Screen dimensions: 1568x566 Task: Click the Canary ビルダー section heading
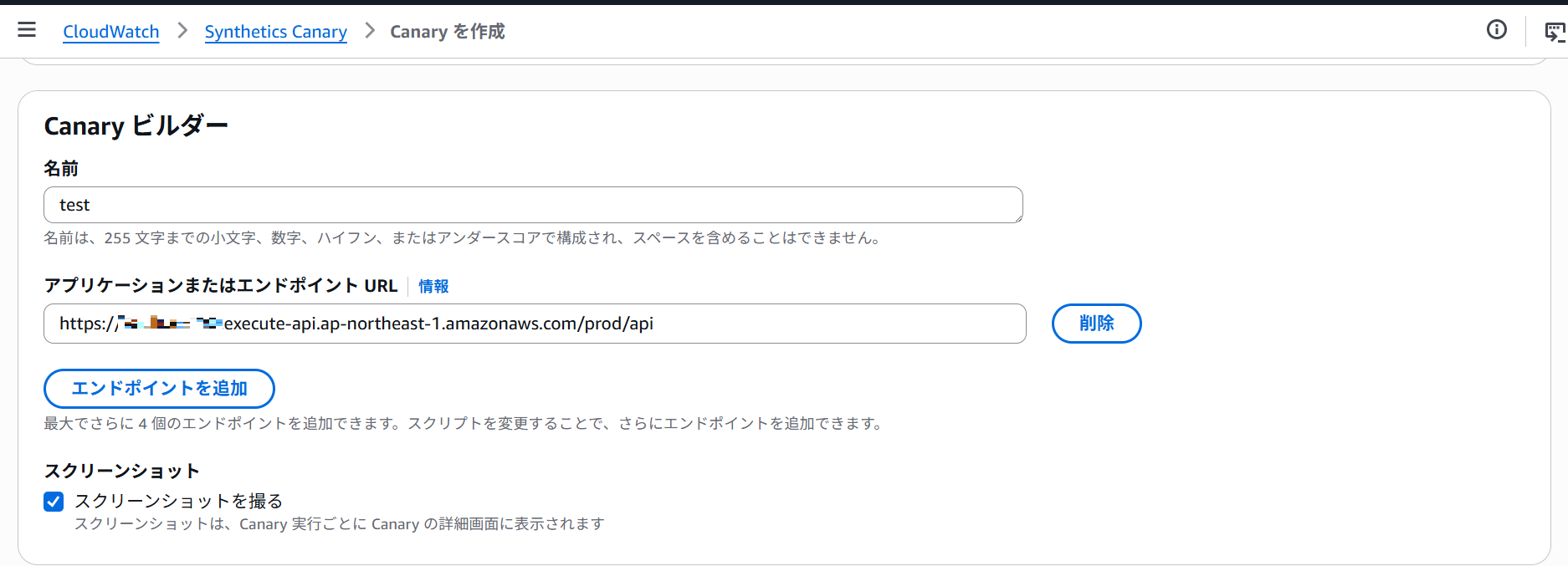tap(136, 126)
